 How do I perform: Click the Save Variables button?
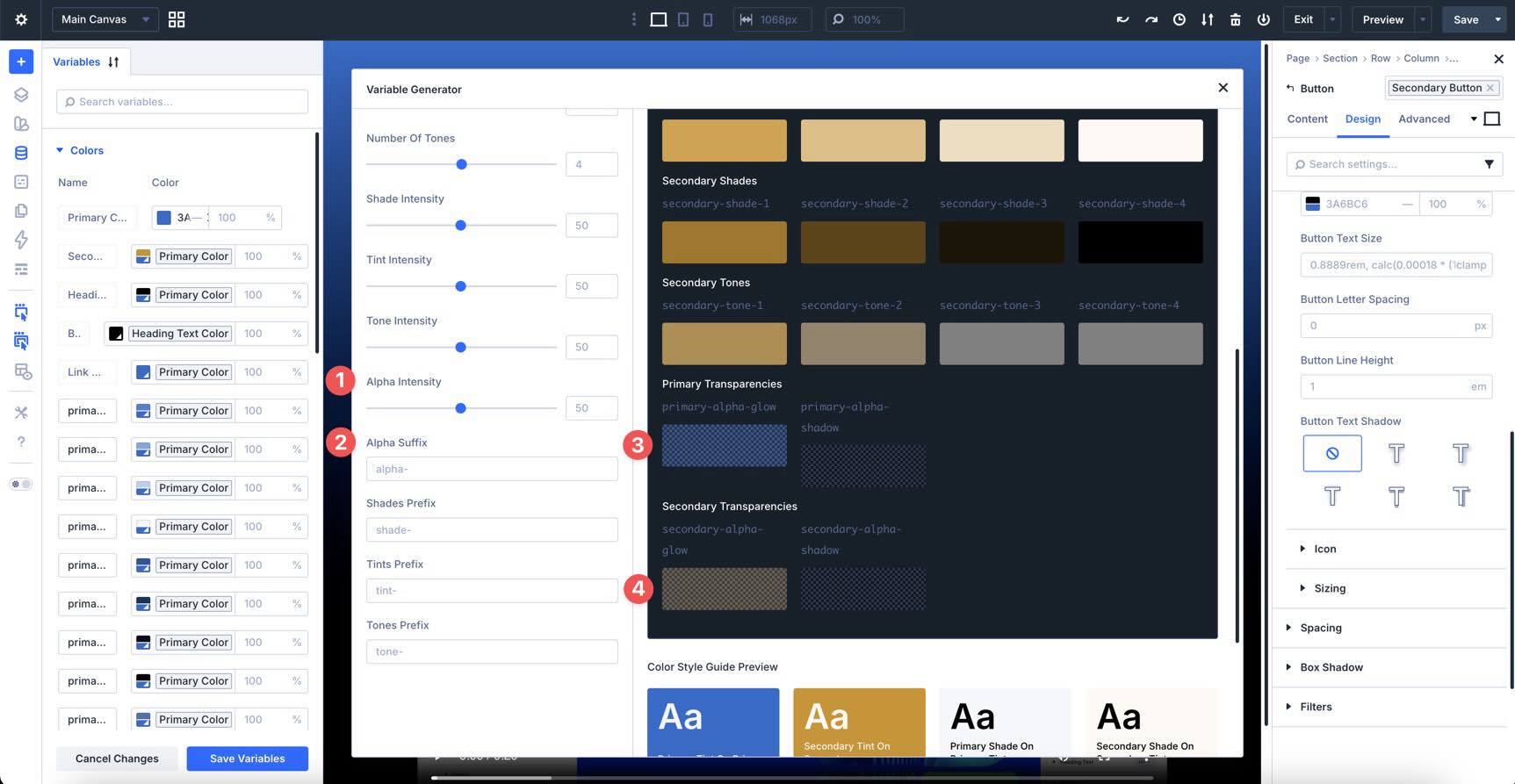[x=247, y=759]
